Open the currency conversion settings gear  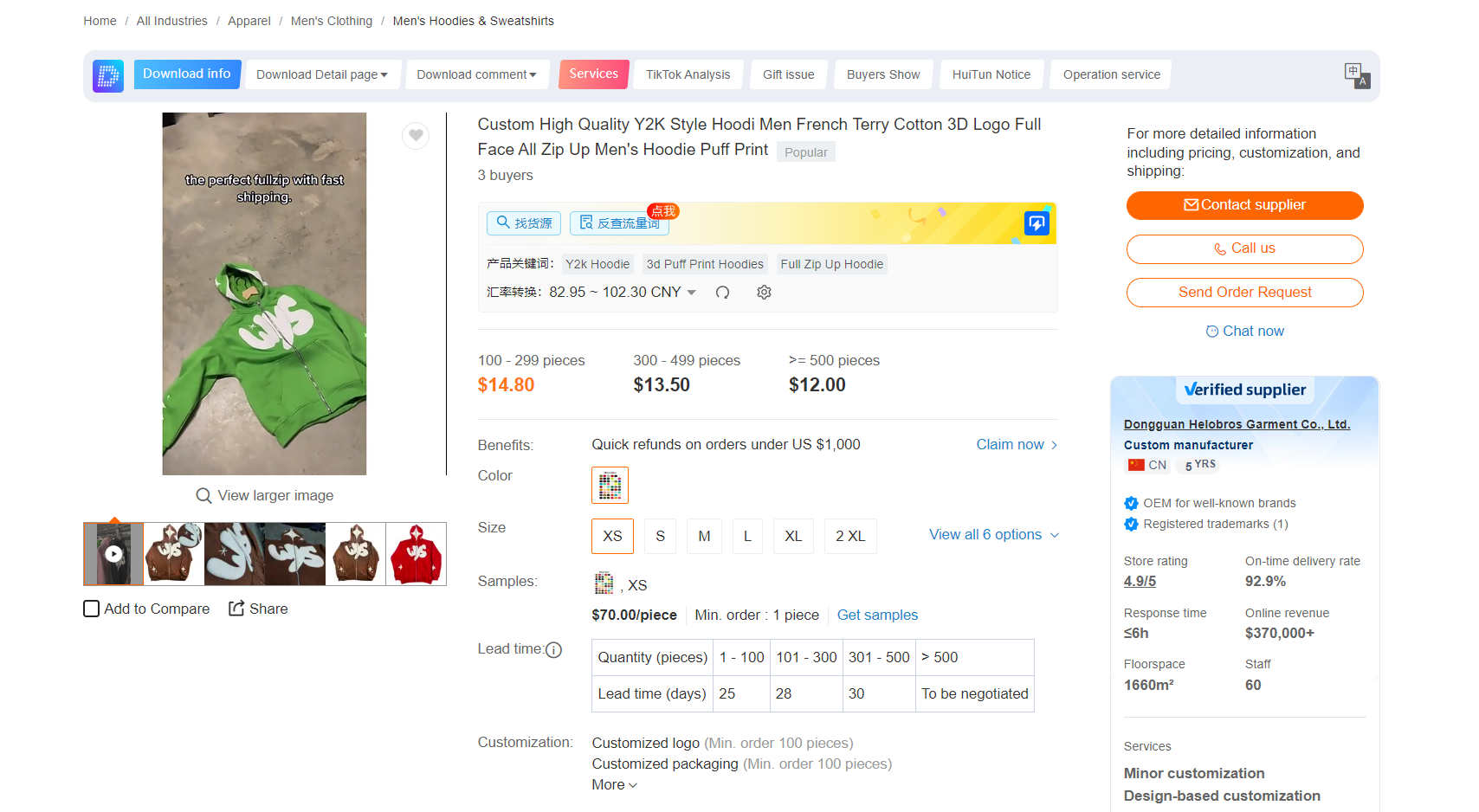coord(764,293)
